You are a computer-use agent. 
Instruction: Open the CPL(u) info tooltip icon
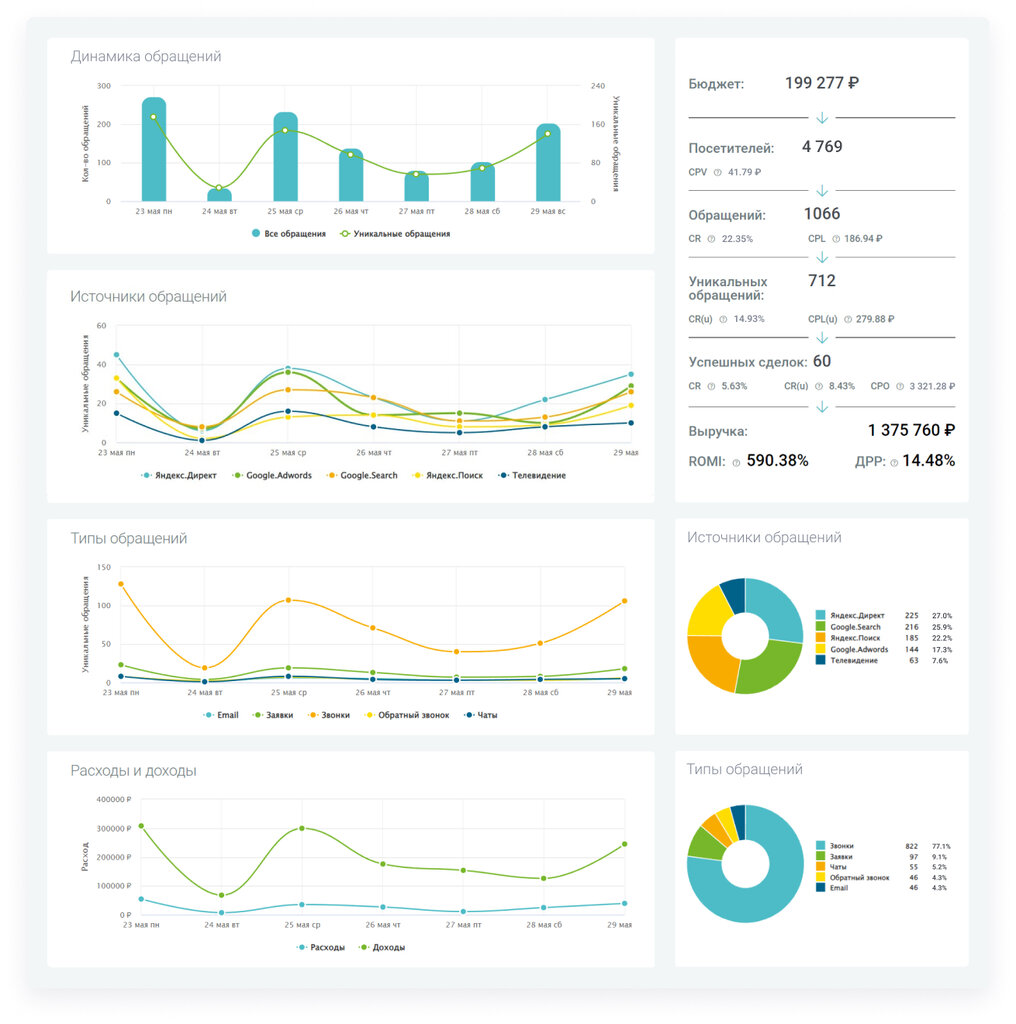(848, 319)
